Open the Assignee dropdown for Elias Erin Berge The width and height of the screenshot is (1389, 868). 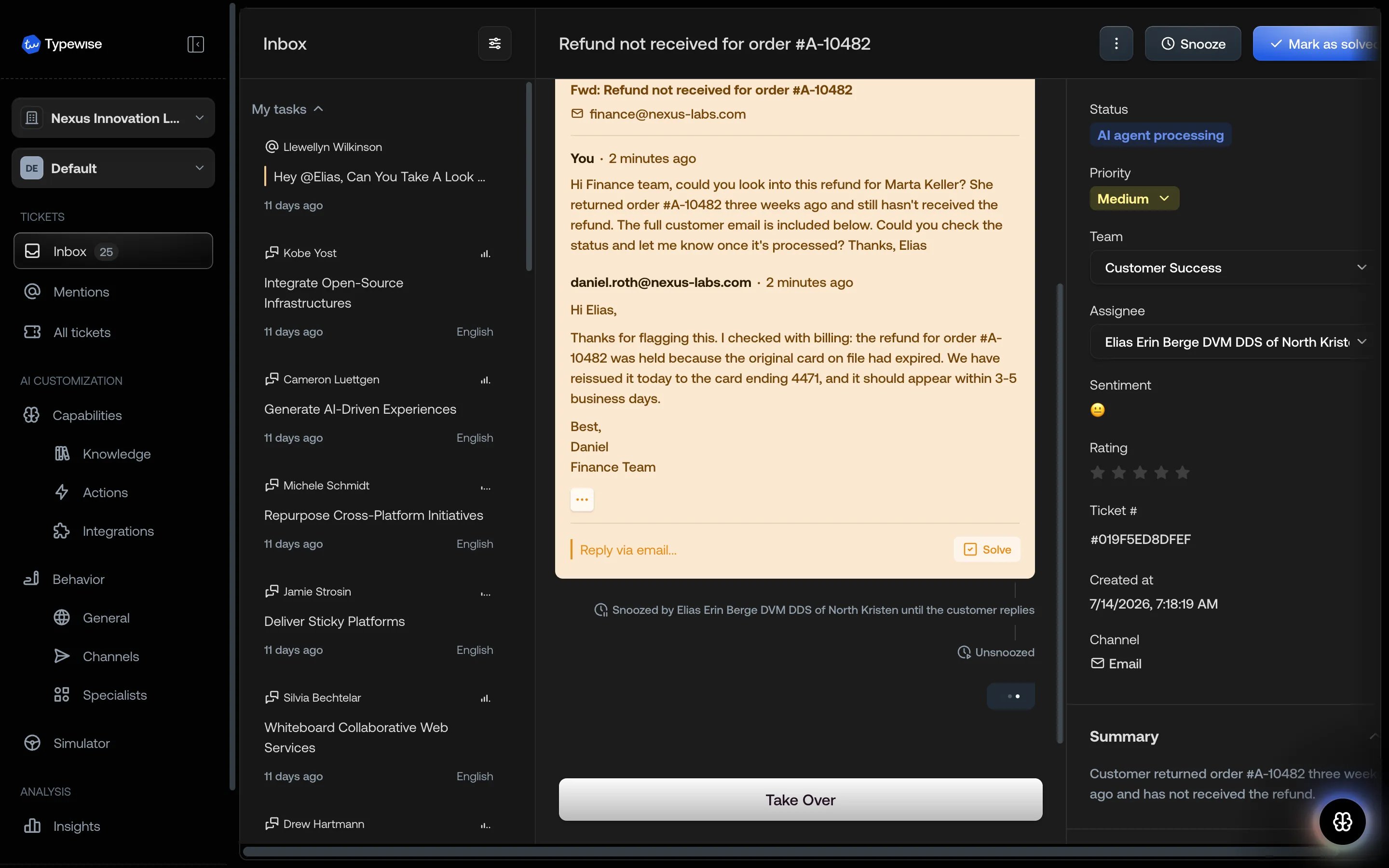coord(1234,342)
